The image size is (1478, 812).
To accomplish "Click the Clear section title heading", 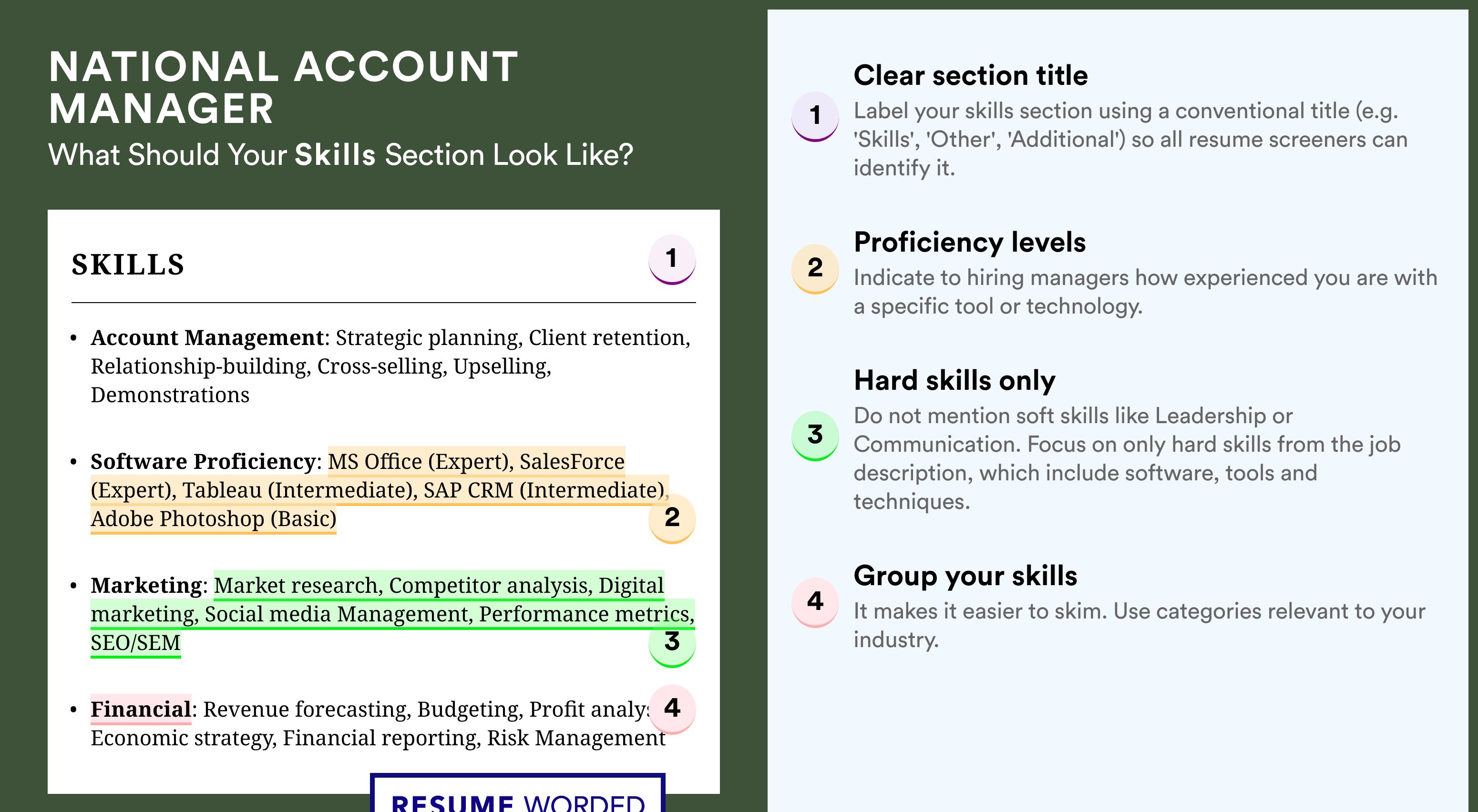I will 970,75.
